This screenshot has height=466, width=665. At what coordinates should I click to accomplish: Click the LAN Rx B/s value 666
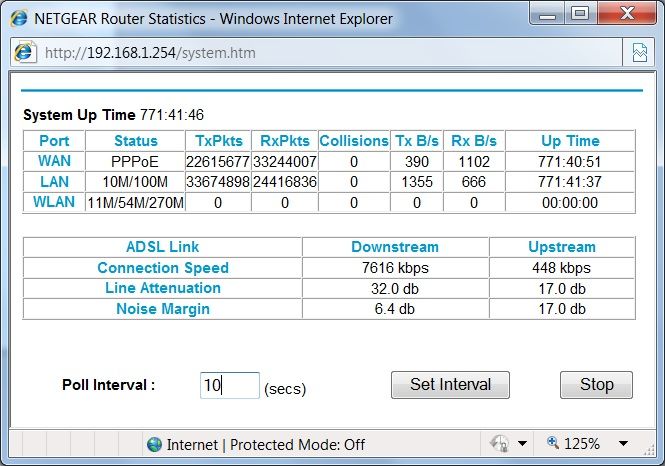tap(474, 182)
